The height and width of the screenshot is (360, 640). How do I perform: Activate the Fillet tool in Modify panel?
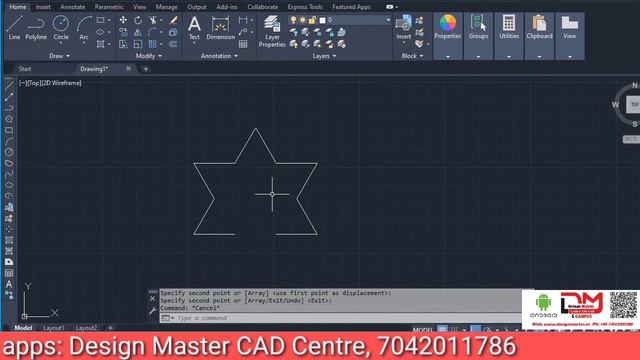pos(153,32)
